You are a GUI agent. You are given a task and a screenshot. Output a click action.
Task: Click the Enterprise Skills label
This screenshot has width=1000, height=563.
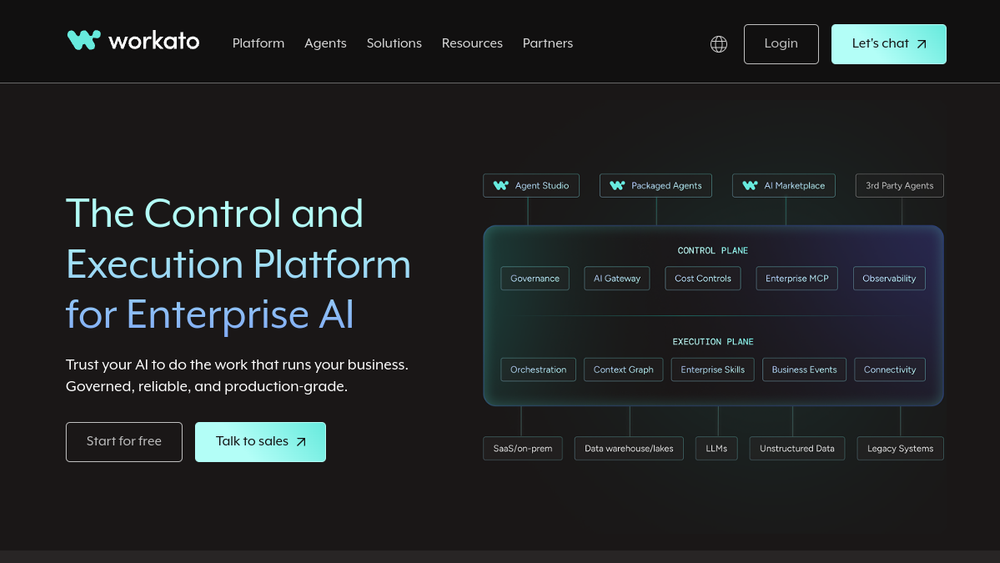click(712, 370)
